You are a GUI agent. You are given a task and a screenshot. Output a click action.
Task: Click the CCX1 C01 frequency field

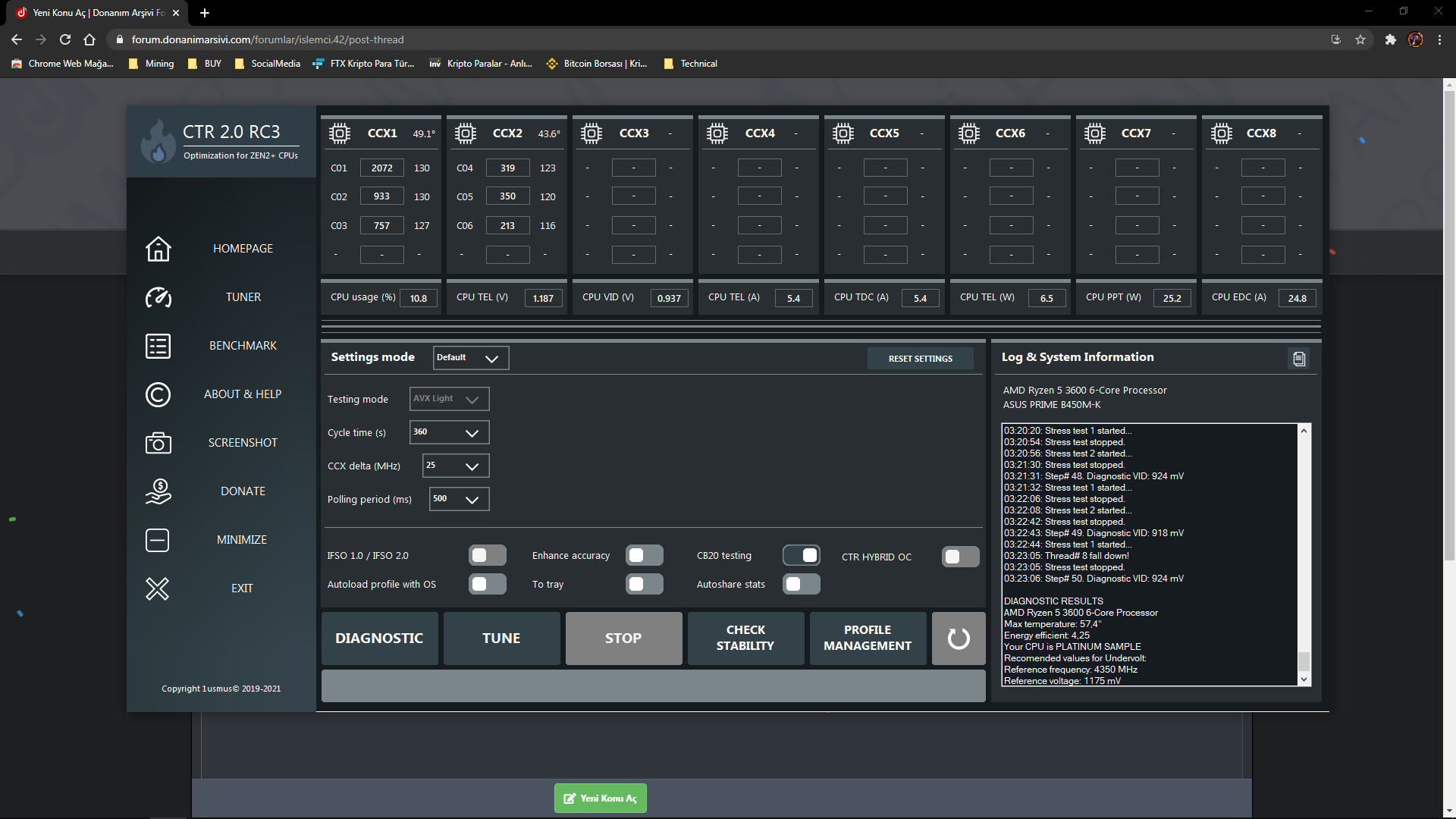pyautogui.click(x=381, y=168)
